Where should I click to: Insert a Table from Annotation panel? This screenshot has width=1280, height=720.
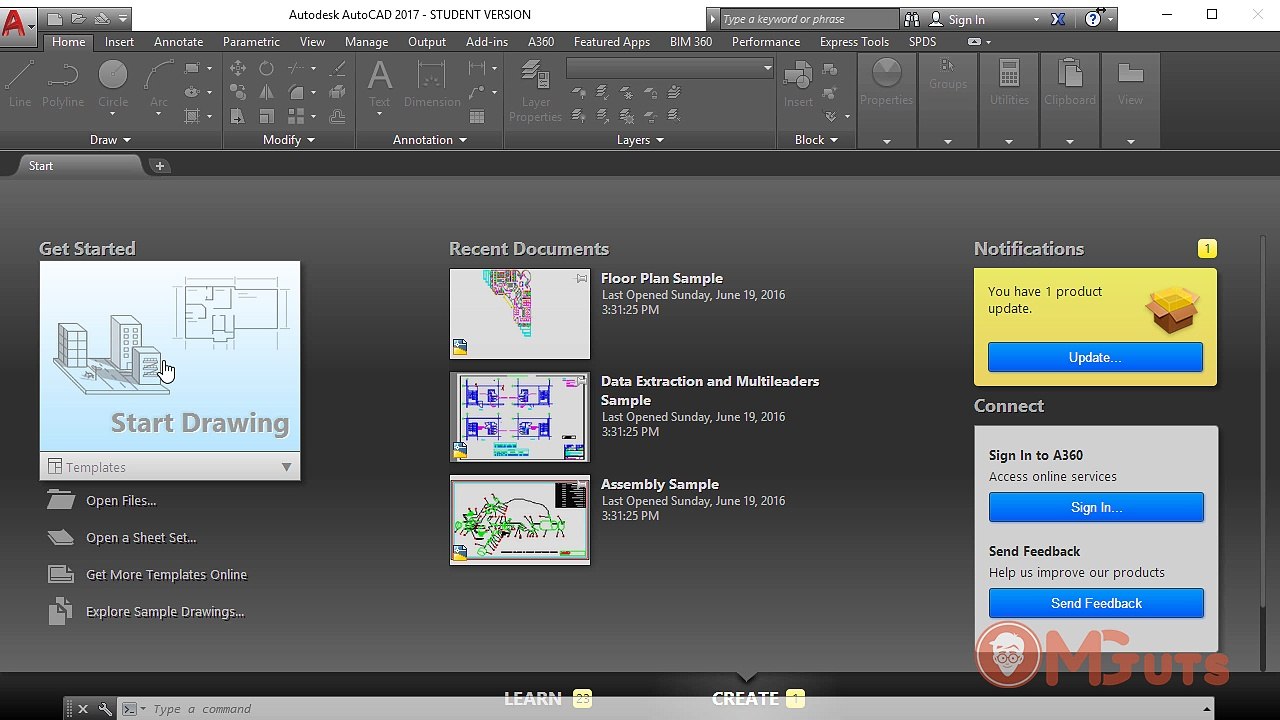point(477,116)
